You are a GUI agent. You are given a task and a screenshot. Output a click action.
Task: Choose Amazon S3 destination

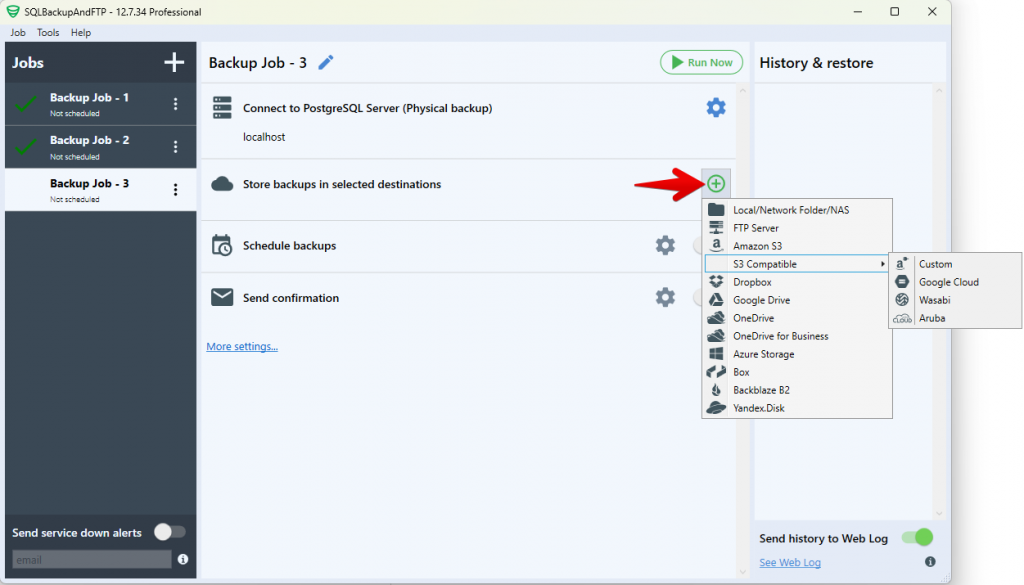point(797,246)
